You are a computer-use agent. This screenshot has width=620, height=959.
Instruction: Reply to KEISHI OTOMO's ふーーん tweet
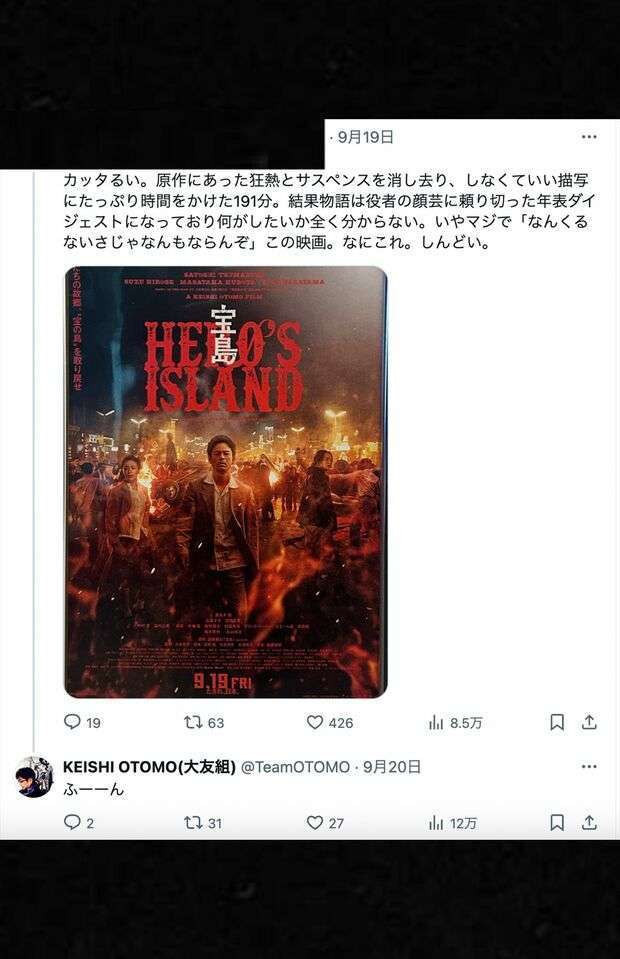point(79,823)
